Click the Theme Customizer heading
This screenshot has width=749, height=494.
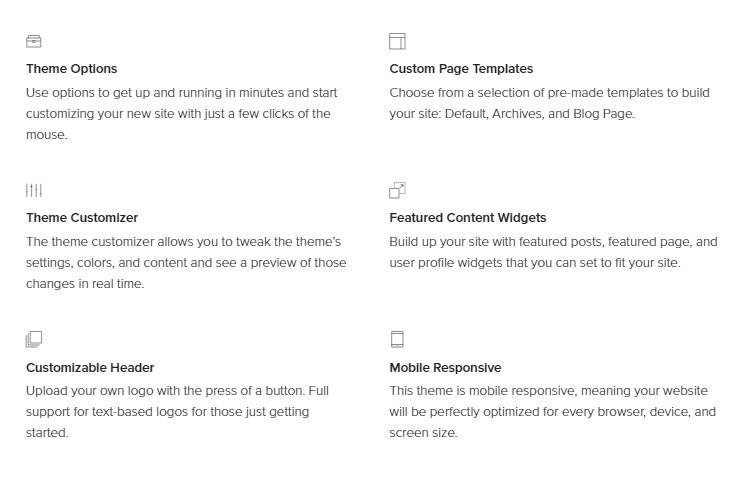point(82,218)
